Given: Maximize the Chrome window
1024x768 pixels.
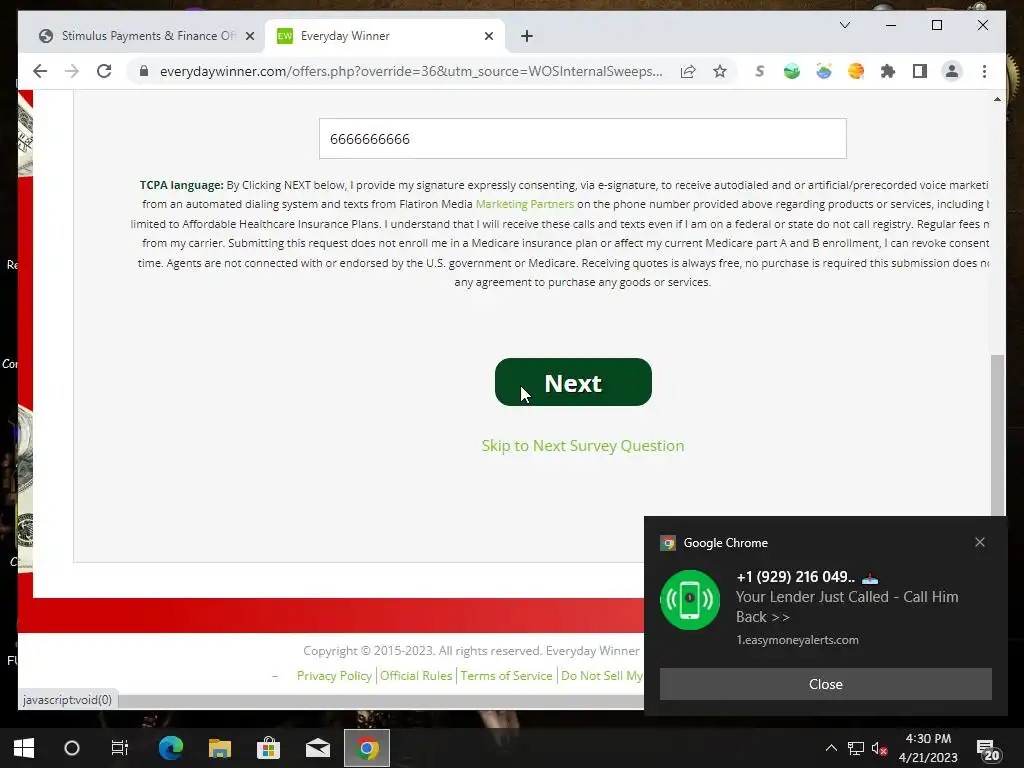Looking at the screenshot, I should tap(936, 25).
